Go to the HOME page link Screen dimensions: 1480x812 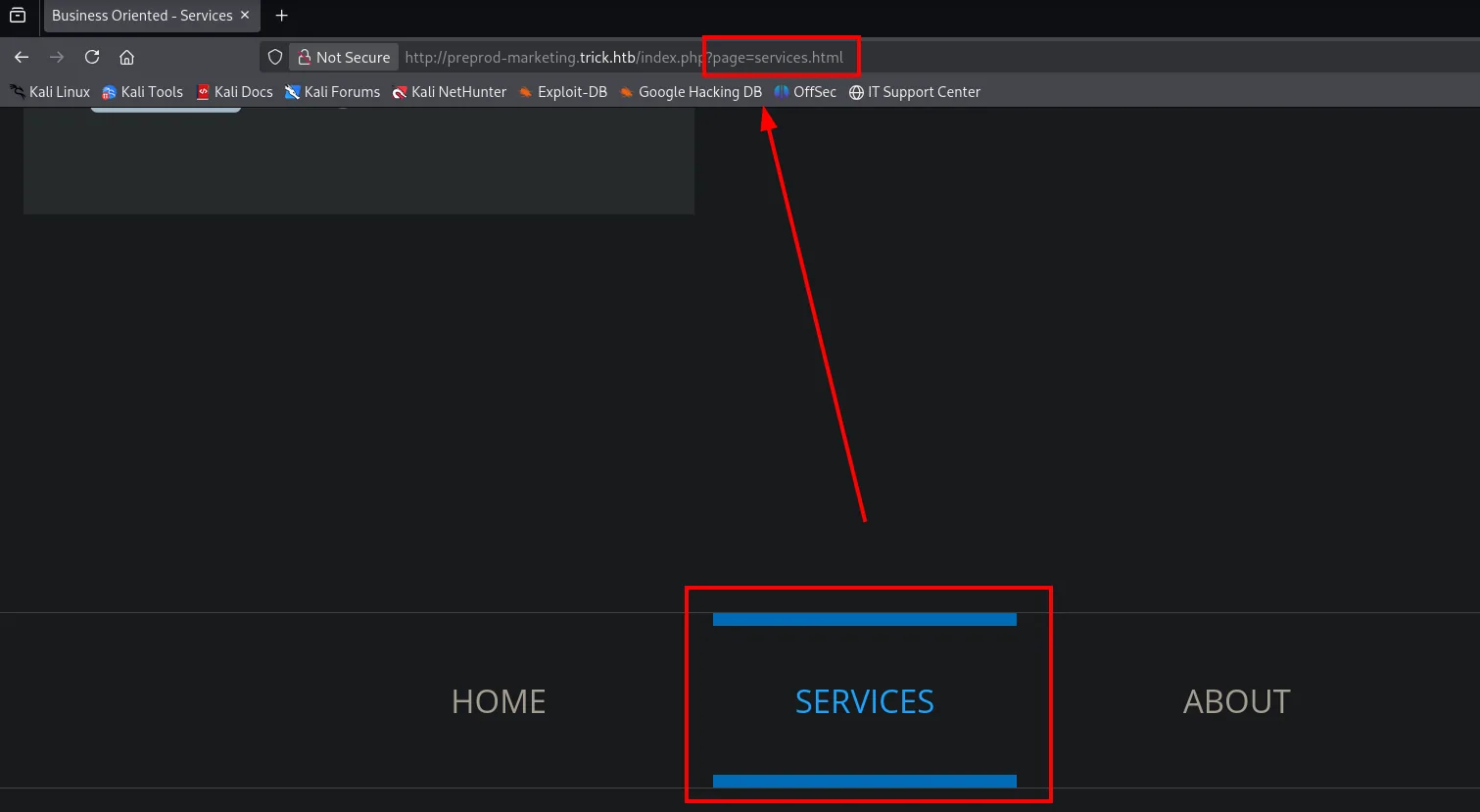point(499,701)
